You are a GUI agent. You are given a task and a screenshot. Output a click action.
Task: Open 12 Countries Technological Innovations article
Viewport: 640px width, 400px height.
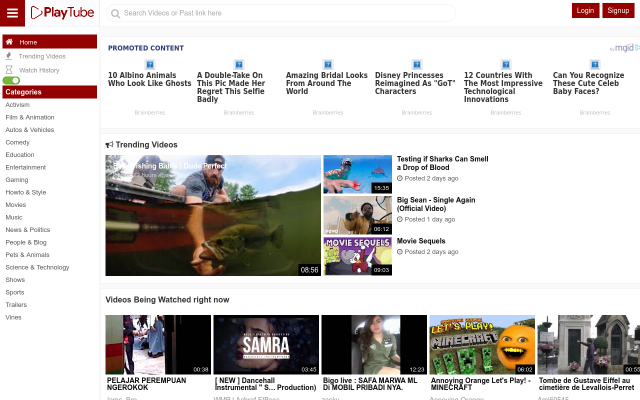click(x=503, y=87)
